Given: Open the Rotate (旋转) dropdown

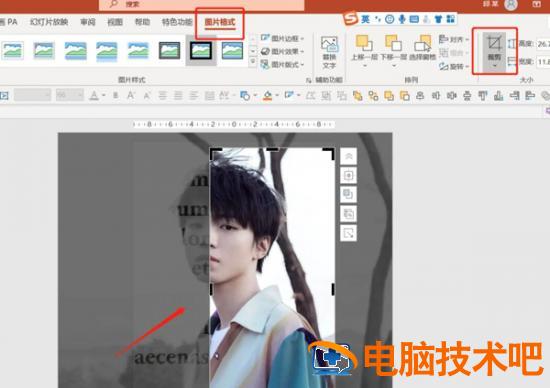Looking at the screenshot, I should [x=454, y=66].
